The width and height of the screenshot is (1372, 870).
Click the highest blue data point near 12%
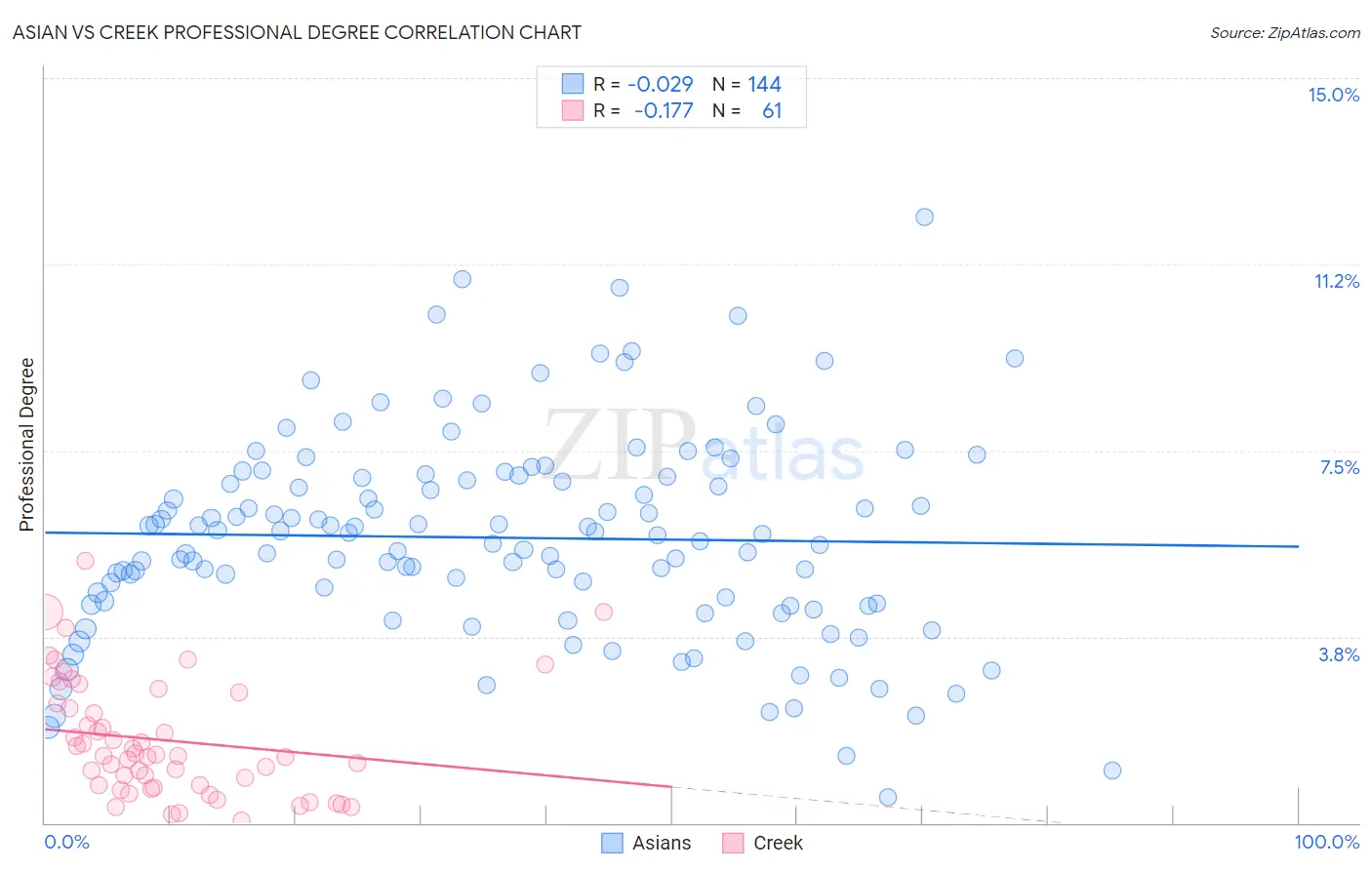(x=924, y=217)
